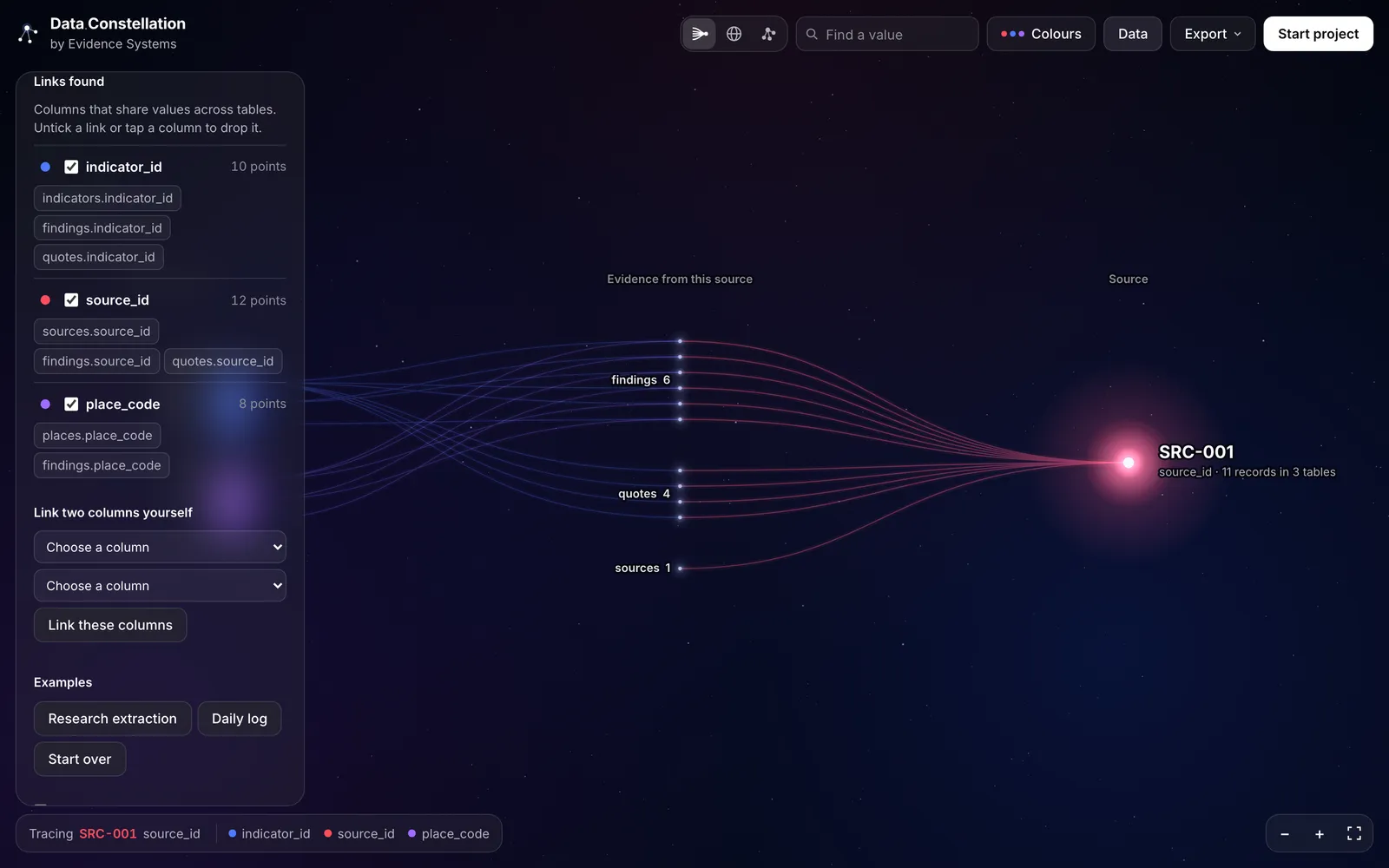Select the flow trace view icon
Viewport: 1389px width, 868px height.
[x=700, y=34]
